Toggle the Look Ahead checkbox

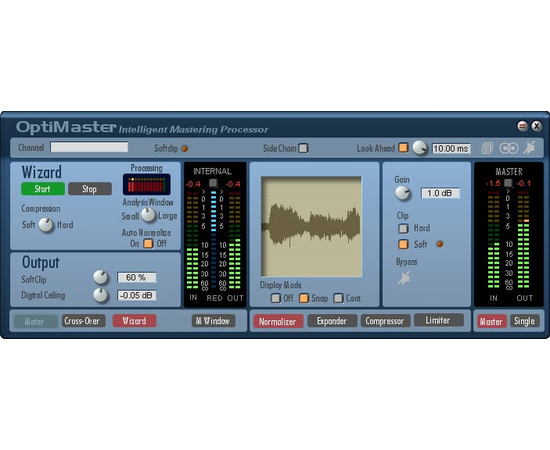(403, 148)
